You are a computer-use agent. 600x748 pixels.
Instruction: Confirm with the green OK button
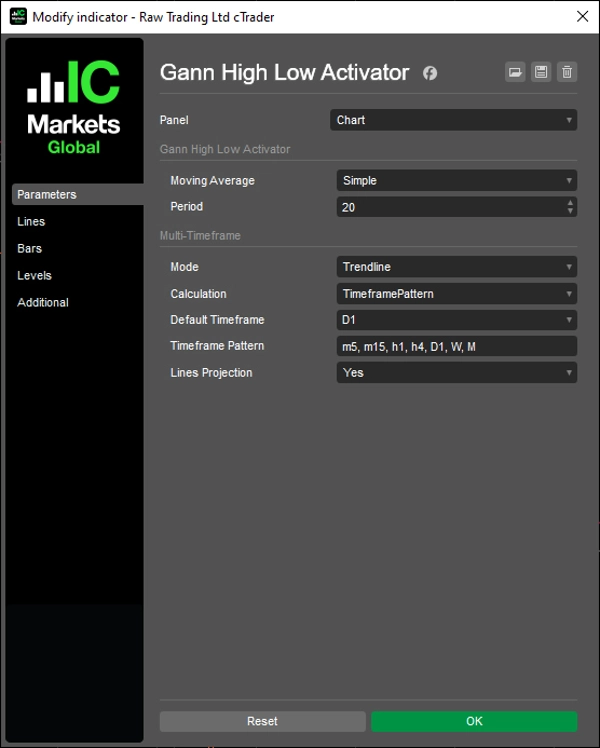(x=474, y=721)
